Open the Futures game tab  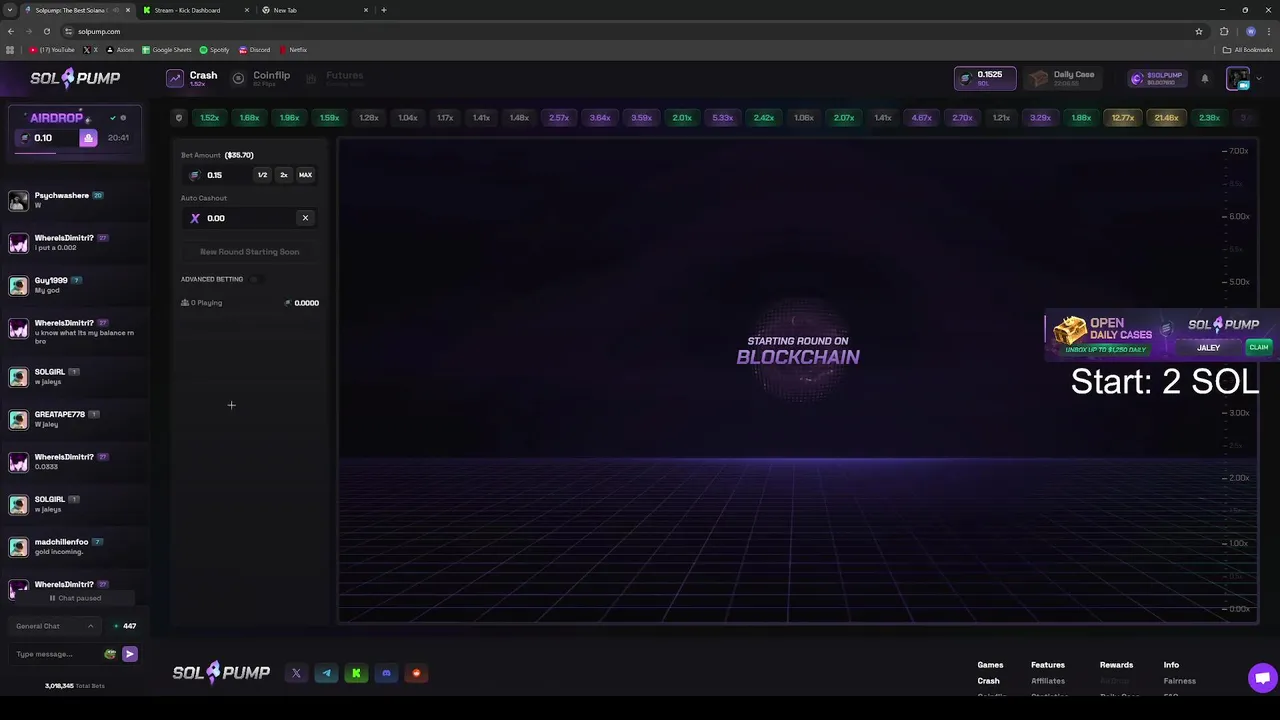tap(334, 78)
